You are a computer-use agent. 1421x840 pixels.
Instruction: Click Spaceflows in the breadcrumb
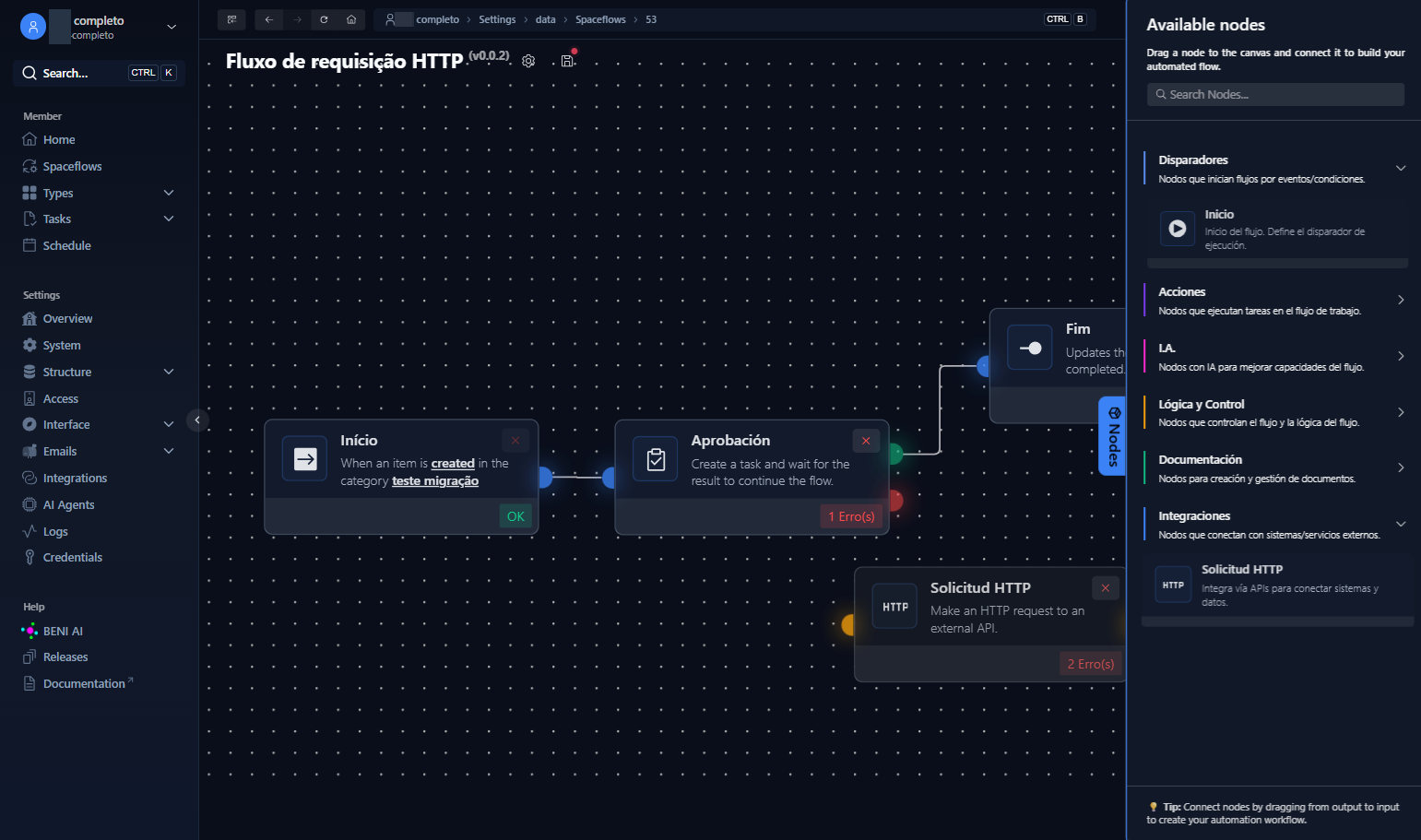pos(600,19)
